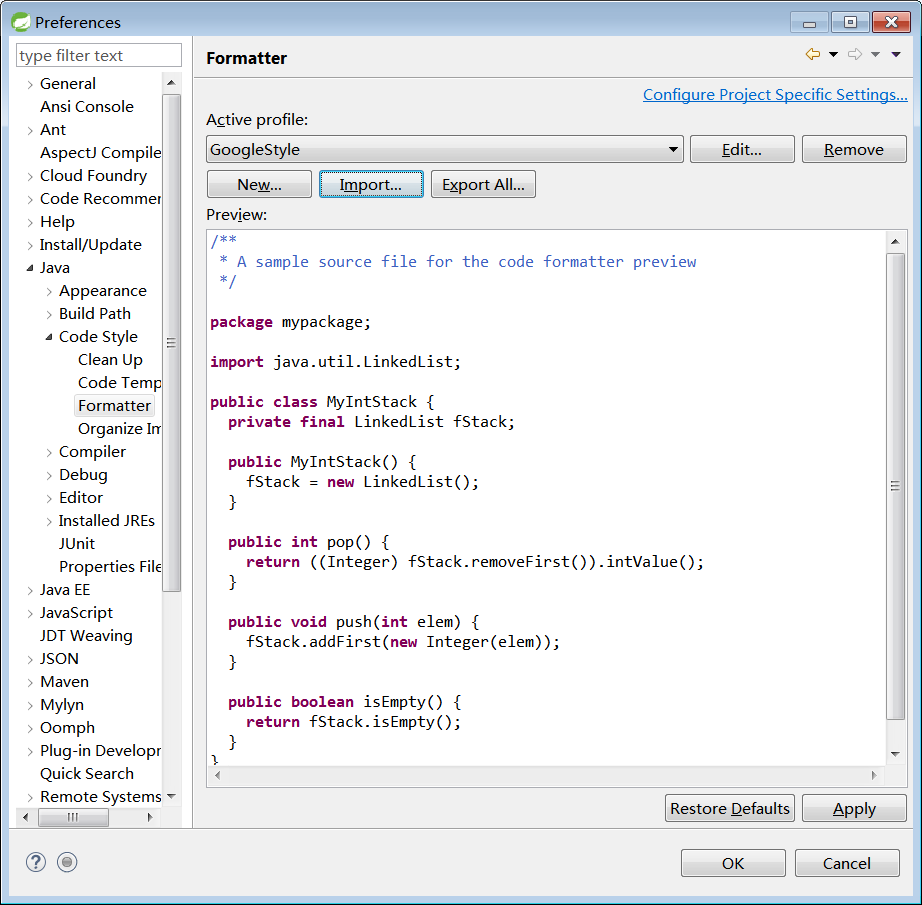The image size is (922, 905).
Task: Click the back navigation arrow icon
Action: (813, 55)
